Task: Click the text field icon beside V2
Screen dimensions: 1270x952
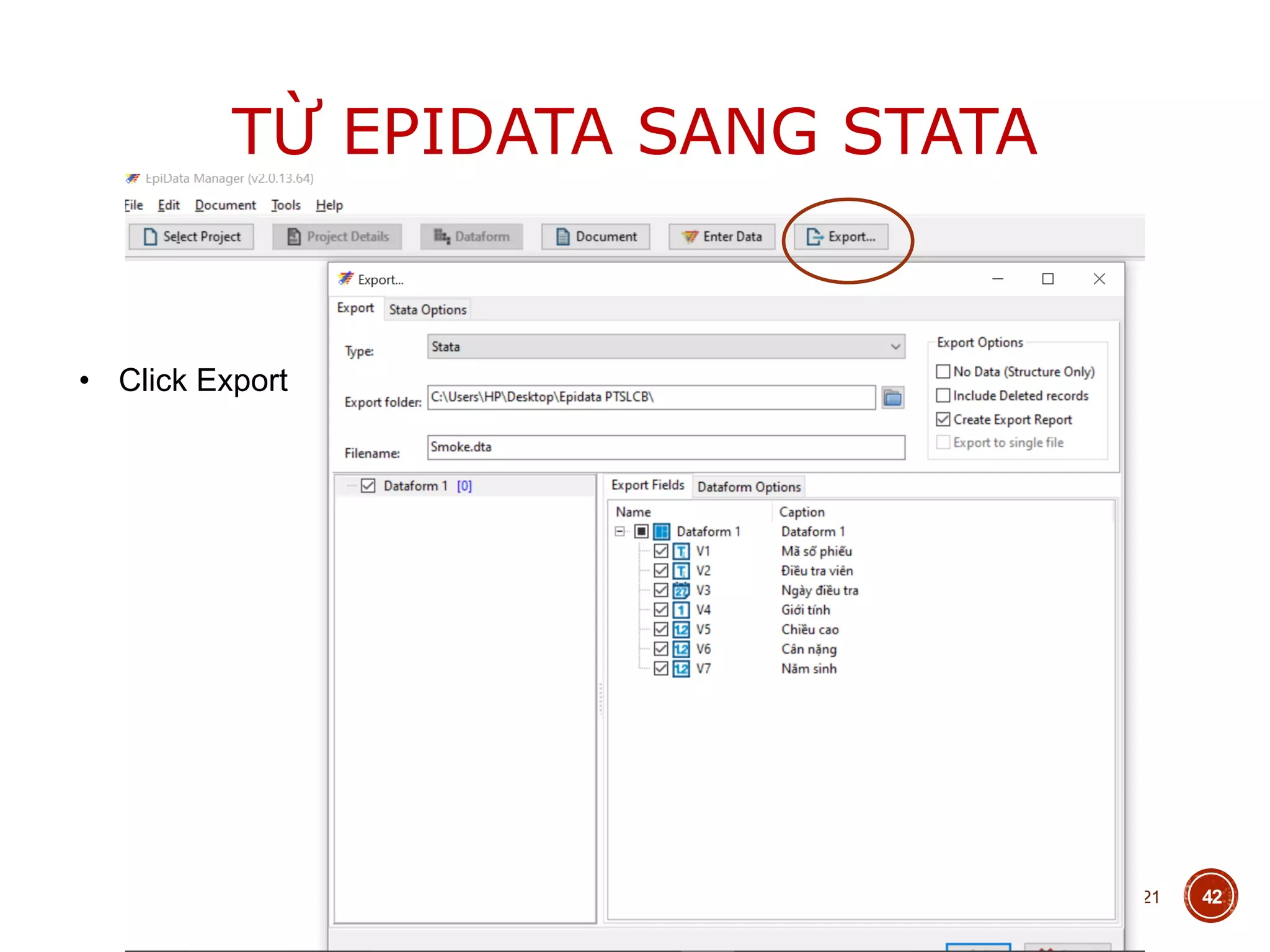Action: pos(681,571)
